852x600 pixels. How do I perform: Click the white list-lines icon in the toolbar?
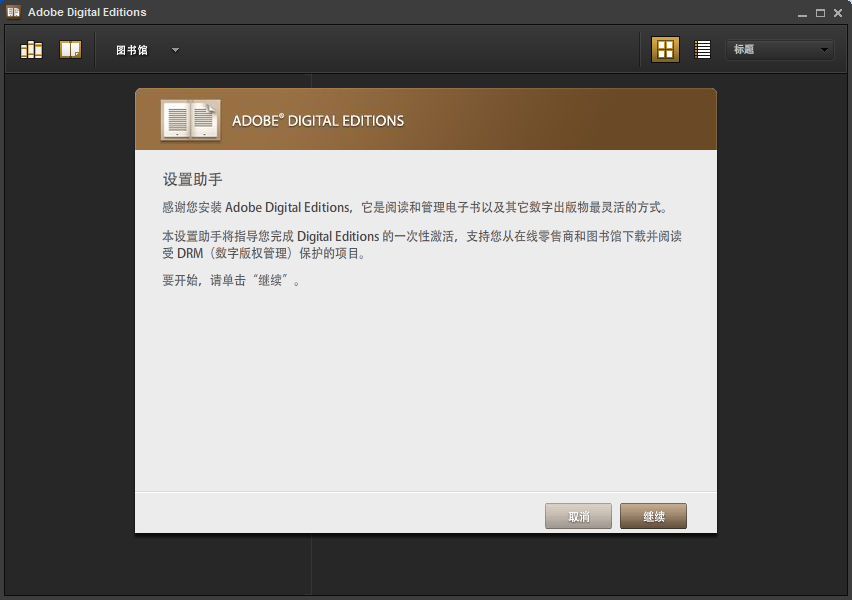pos(701,48)
